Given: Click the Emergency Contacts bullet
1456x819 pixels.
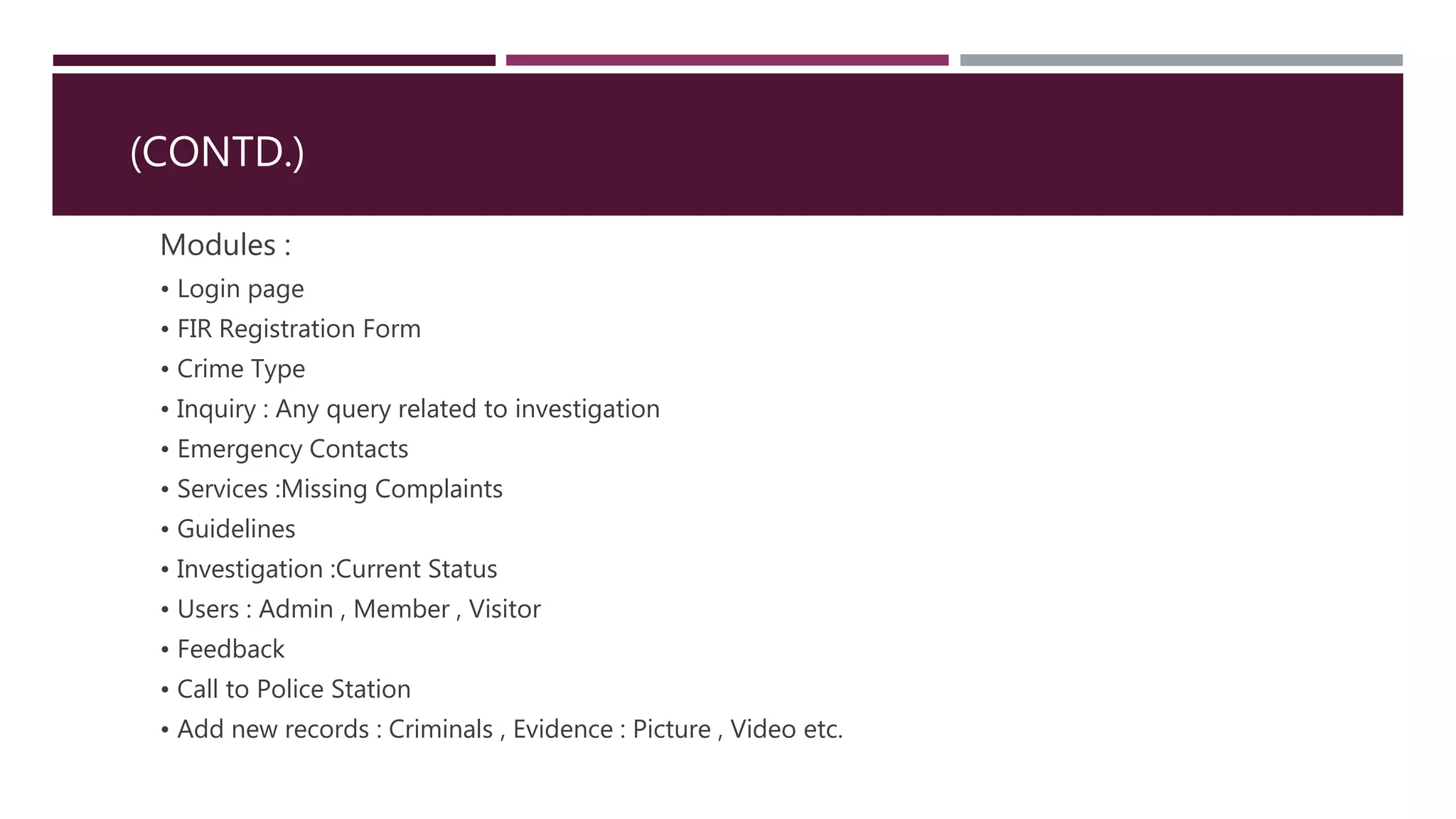Looking at the screenshot, I should (284, 449).
